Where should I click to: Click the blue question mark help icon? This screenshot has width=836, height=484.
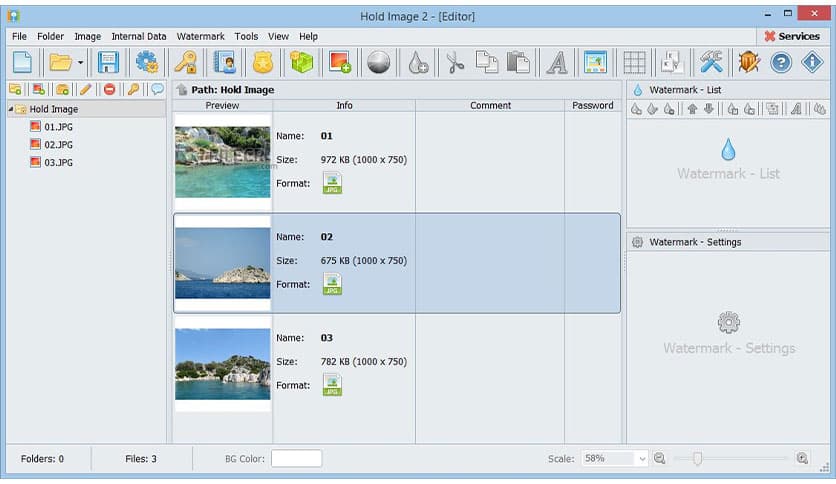point(780,62)
